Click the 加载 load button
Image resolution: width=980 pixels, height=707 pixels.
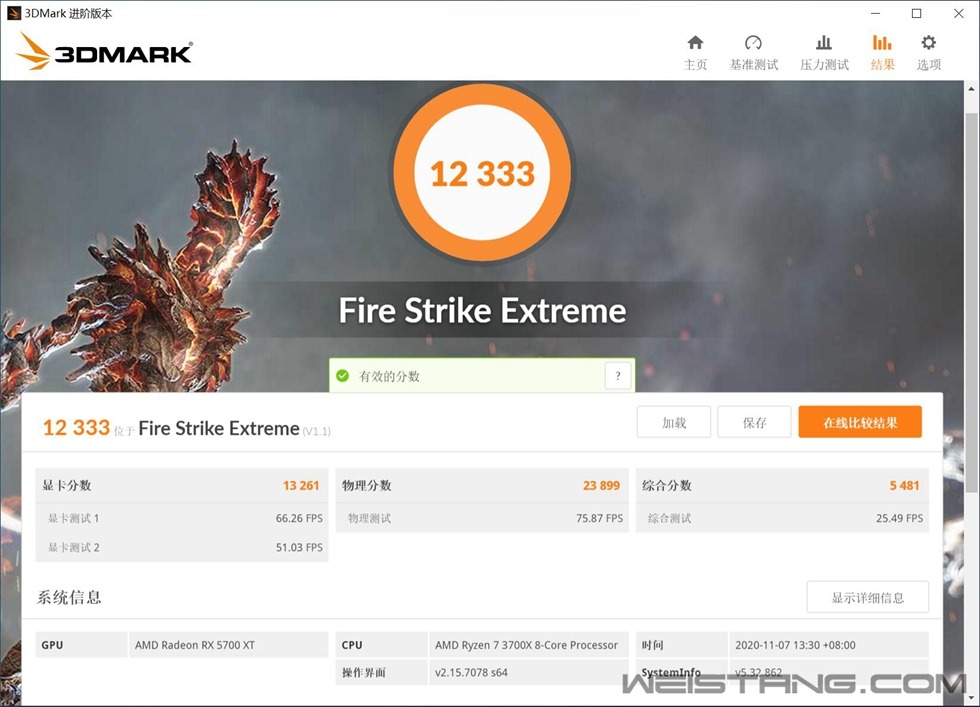point(674,422)
